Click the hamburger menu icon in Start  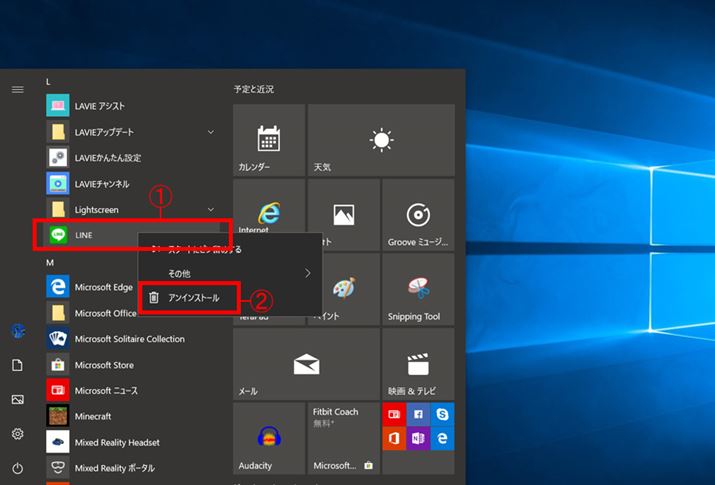[17, 89]
